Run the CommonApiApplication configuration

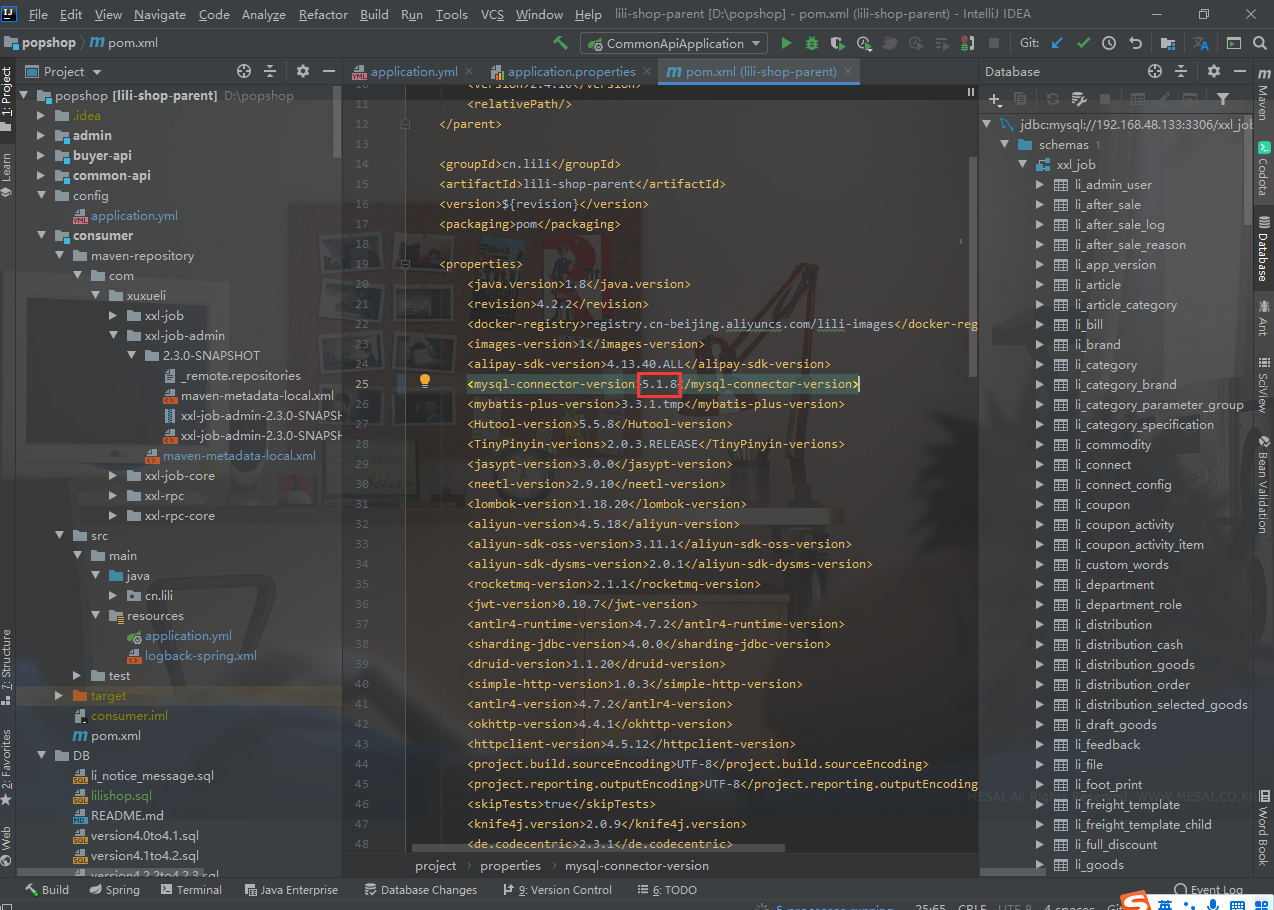coord(786,43)
